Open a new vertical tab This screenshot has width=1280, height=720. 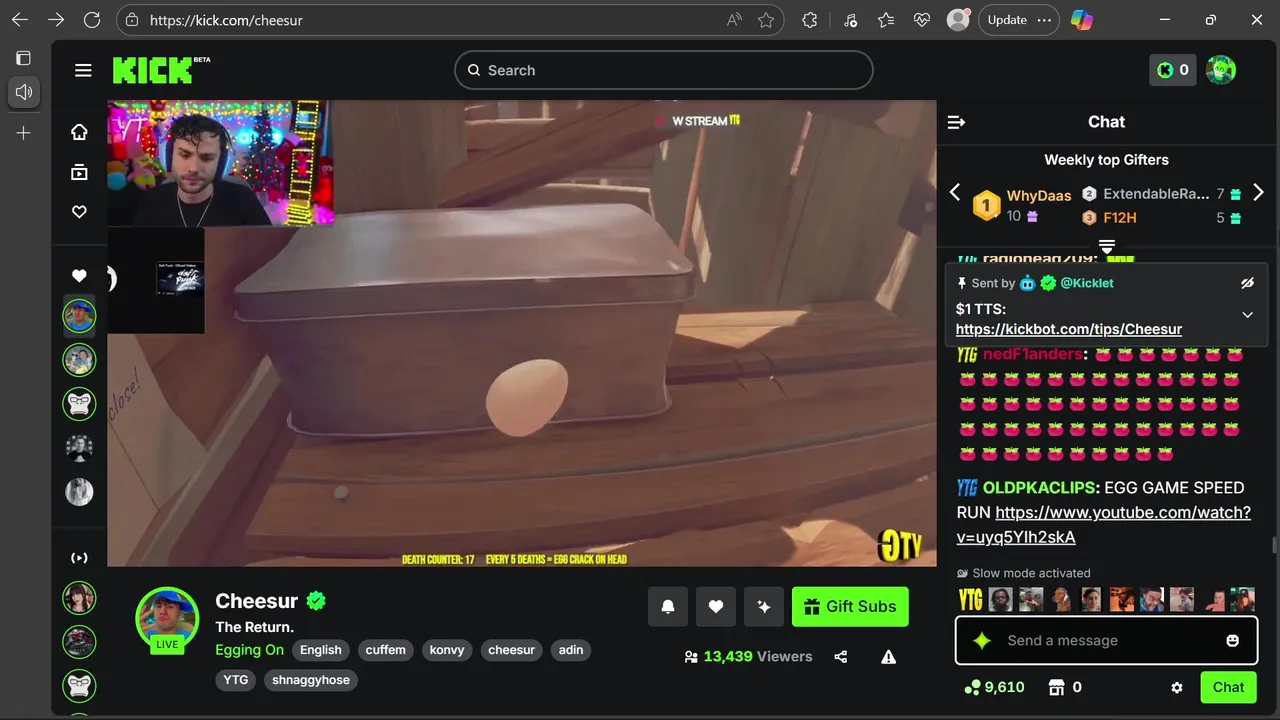[x=24, y=133]
